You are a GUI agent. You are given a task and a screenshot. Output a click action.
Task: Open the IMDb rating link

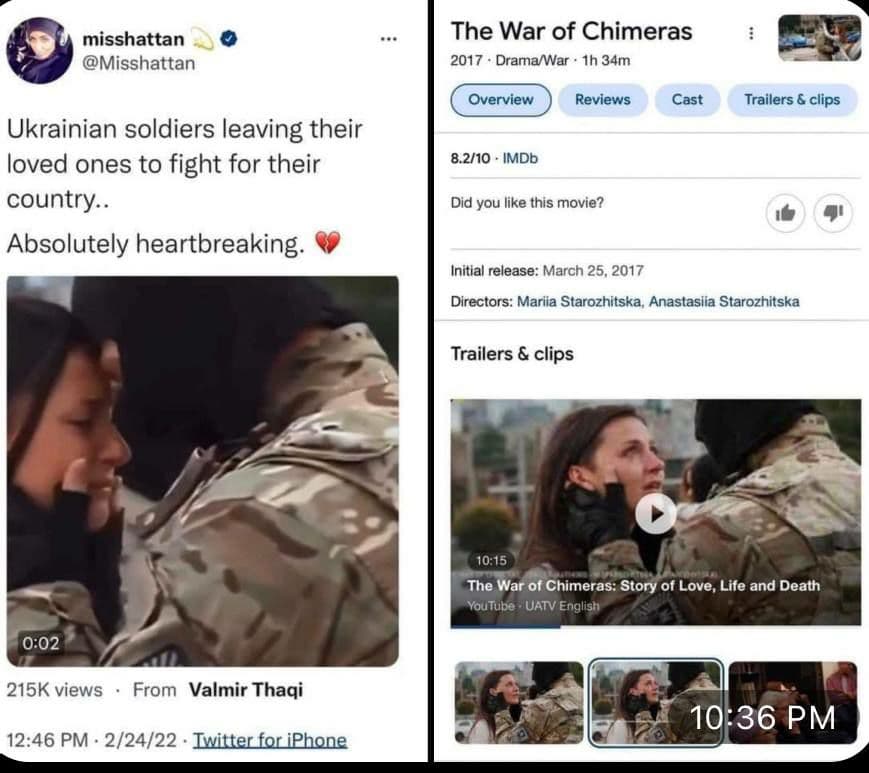520,158
